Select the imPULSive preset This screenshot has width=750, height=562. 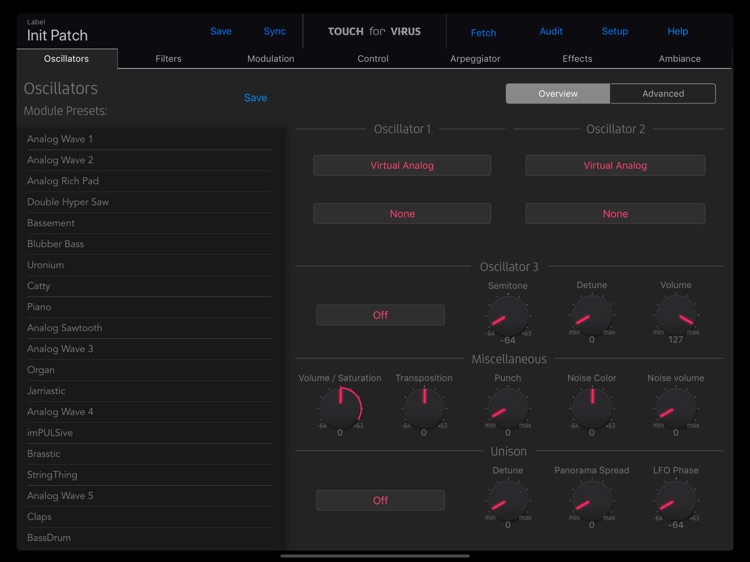(149, 433)
